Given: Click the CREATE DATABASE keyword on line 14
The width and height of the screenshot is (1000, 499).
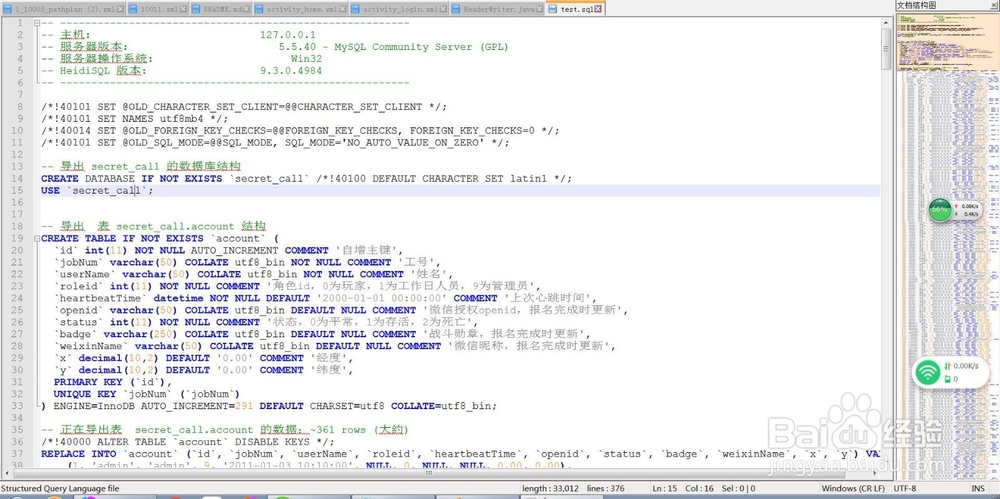Looking at the screenshot, I should tap(88, 179).
